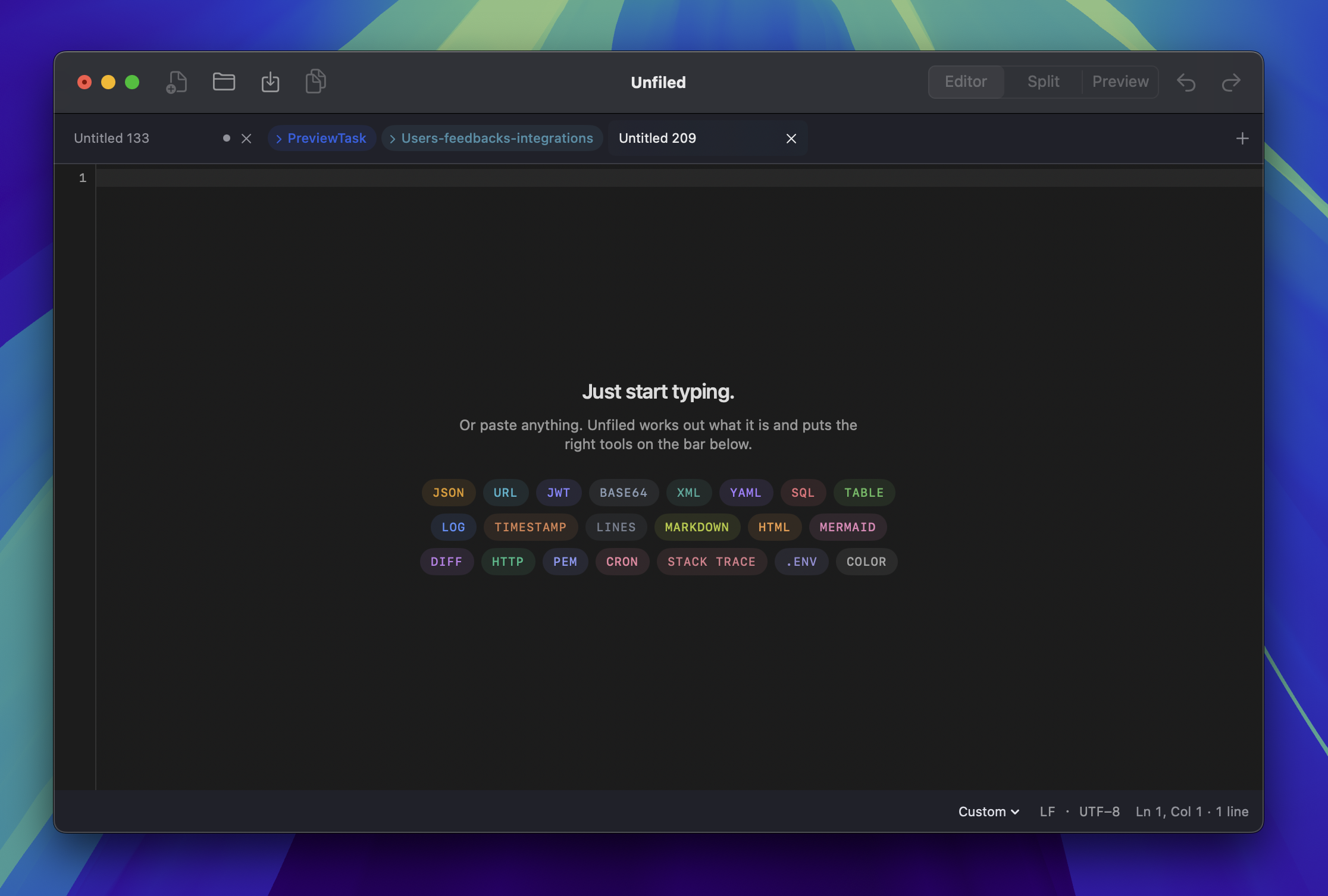The image size is (1328, 896).
Task: Click the XML format chip
Action: pos(689,493)
